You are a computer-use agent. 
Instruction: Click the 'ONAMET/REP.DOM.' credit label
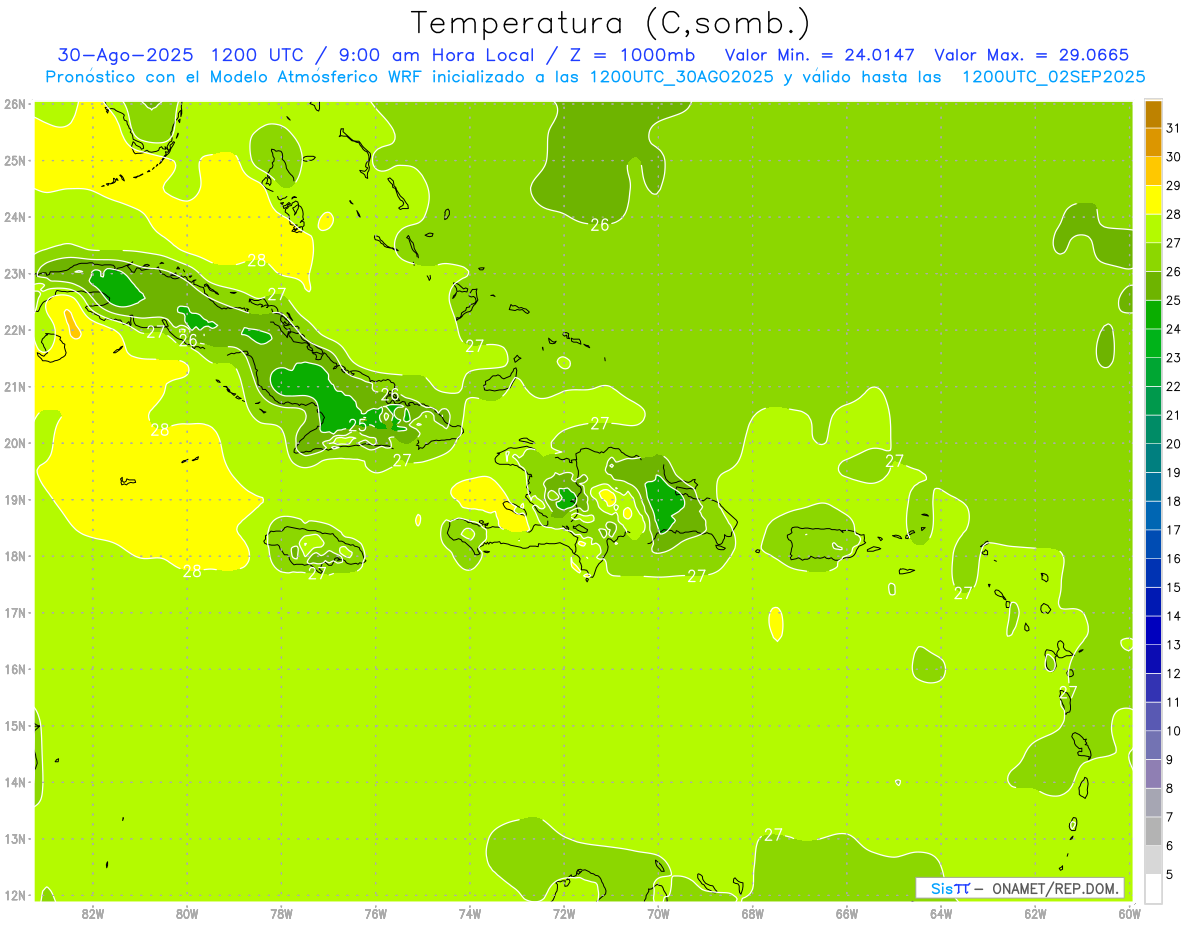[1055, 888]
